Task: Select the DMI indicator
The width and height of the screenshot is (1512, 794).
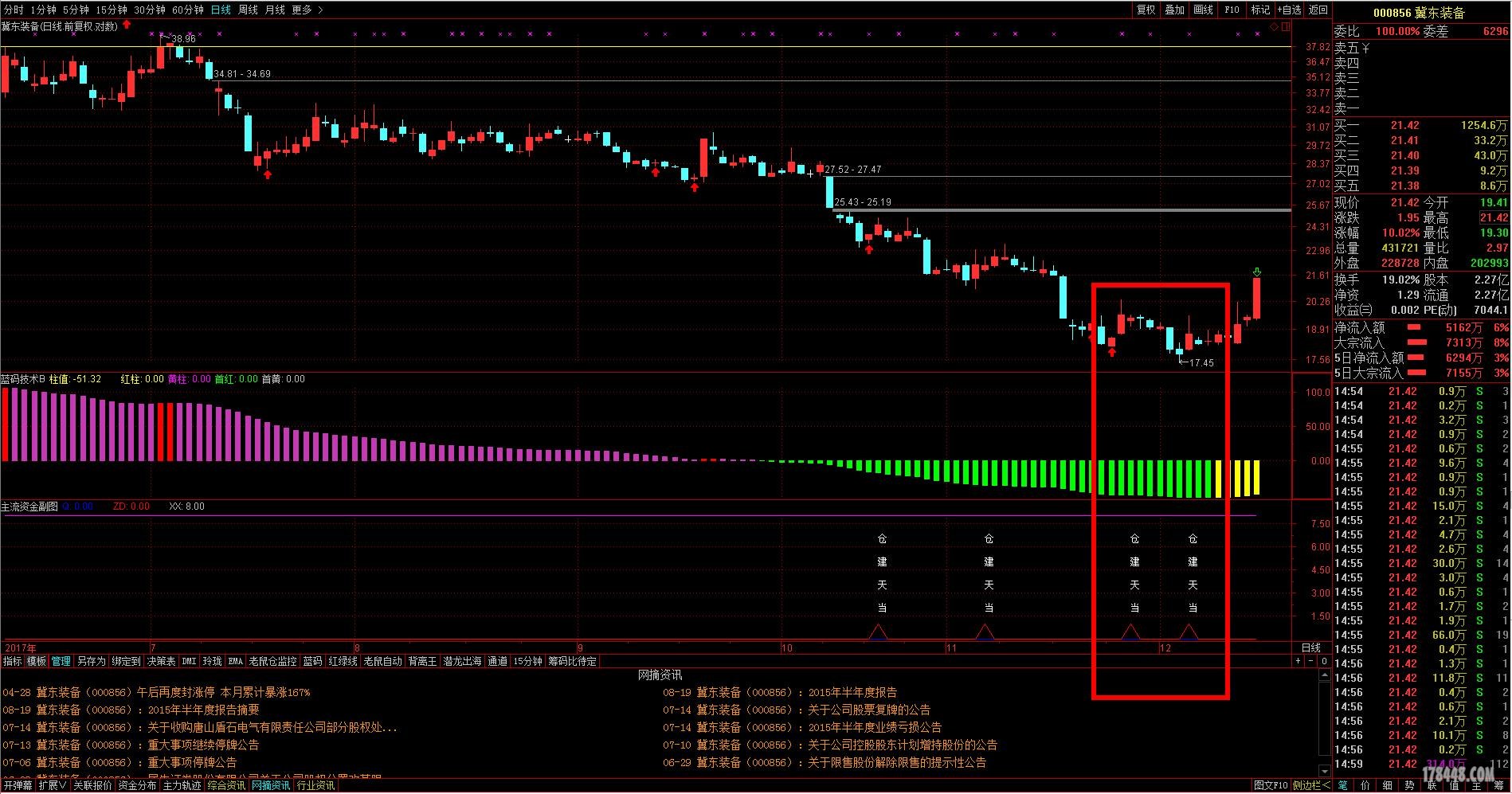Action: [x=189, y=661]
